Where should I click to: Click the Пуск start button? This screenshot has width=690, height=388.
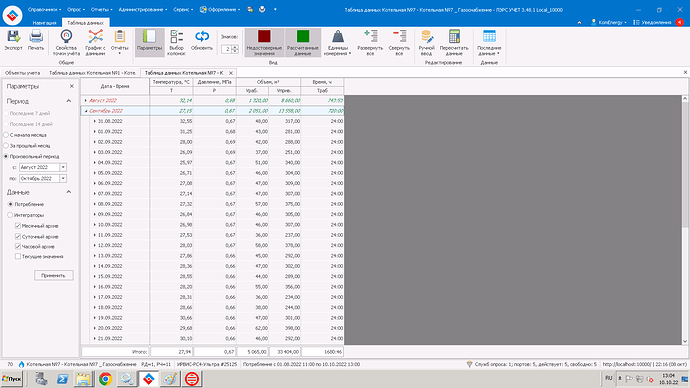(12, 379)
